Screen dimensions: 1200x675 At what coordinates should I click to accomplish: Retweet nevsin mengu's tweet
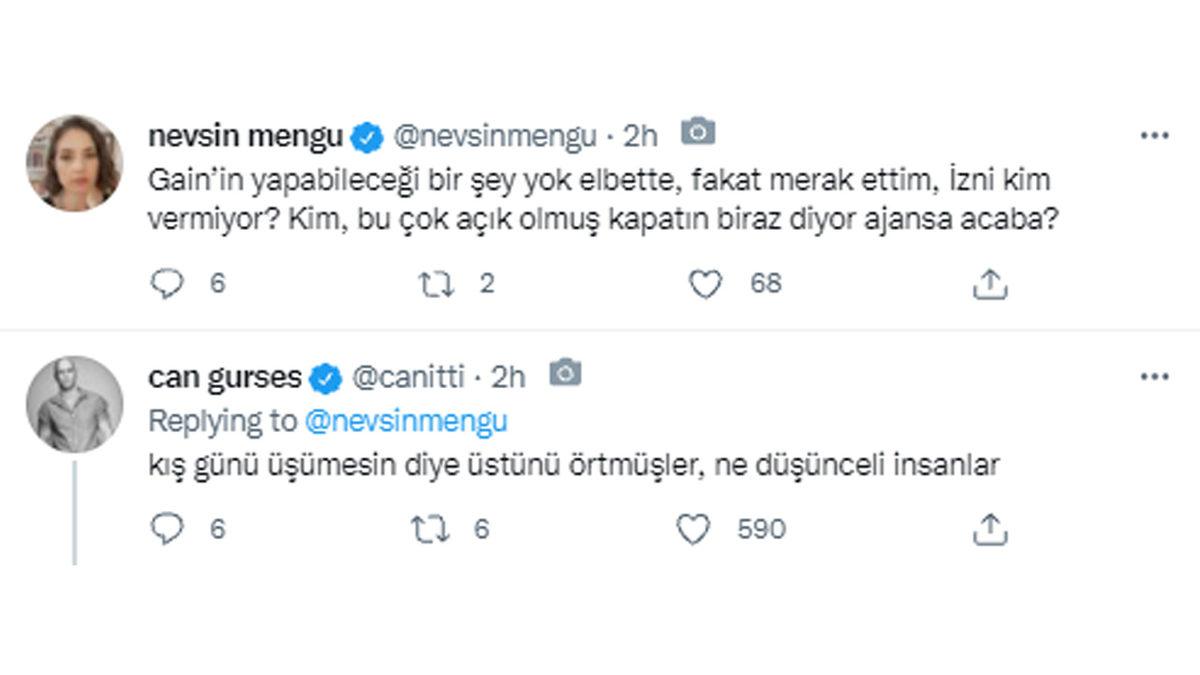437,284
